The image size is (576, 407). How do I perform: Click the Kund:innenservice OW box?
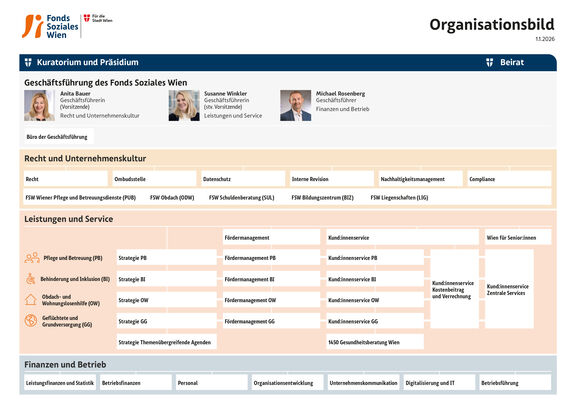point(375,300)
